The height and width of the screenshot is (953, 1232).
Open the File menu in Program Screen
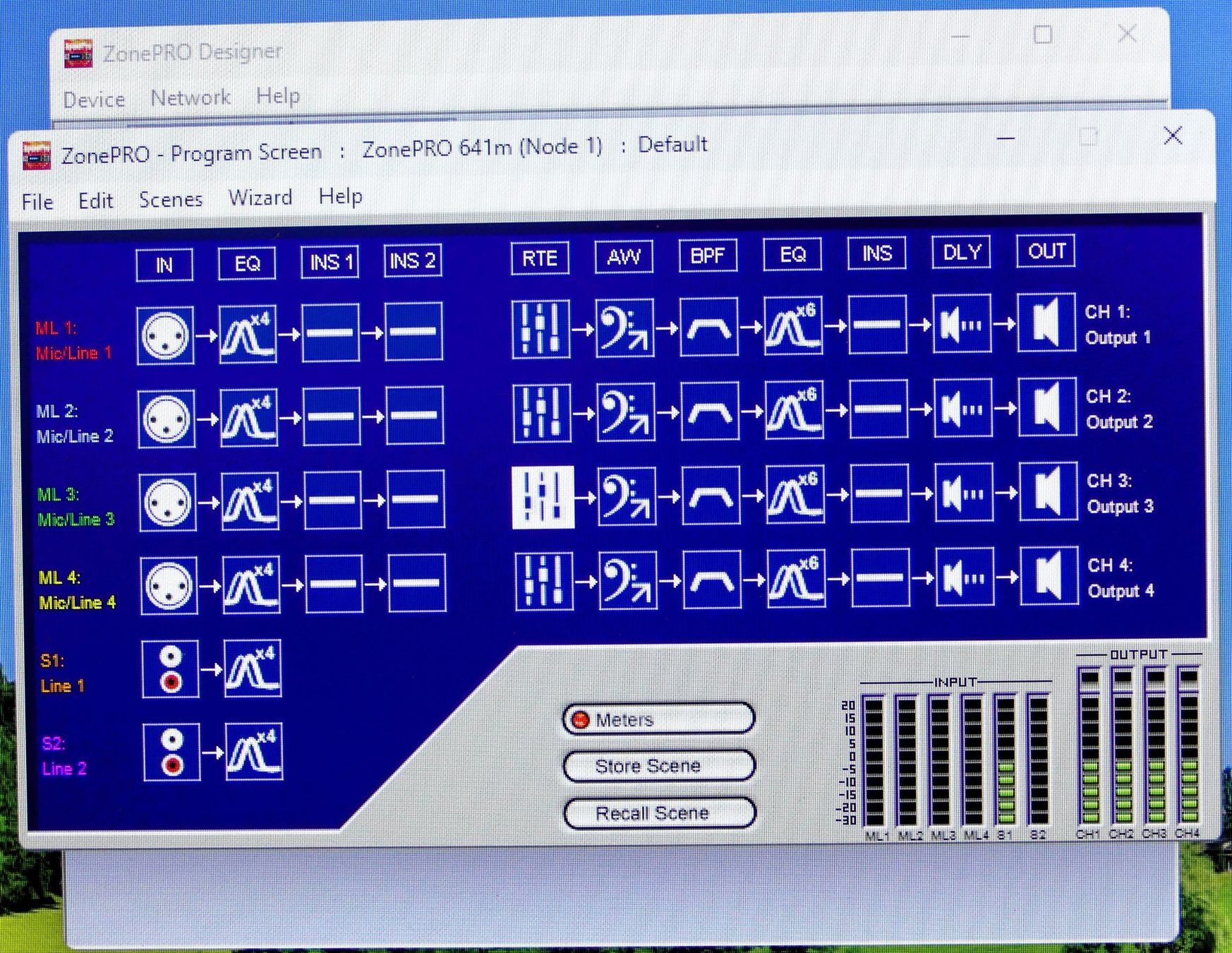point(37,202)
